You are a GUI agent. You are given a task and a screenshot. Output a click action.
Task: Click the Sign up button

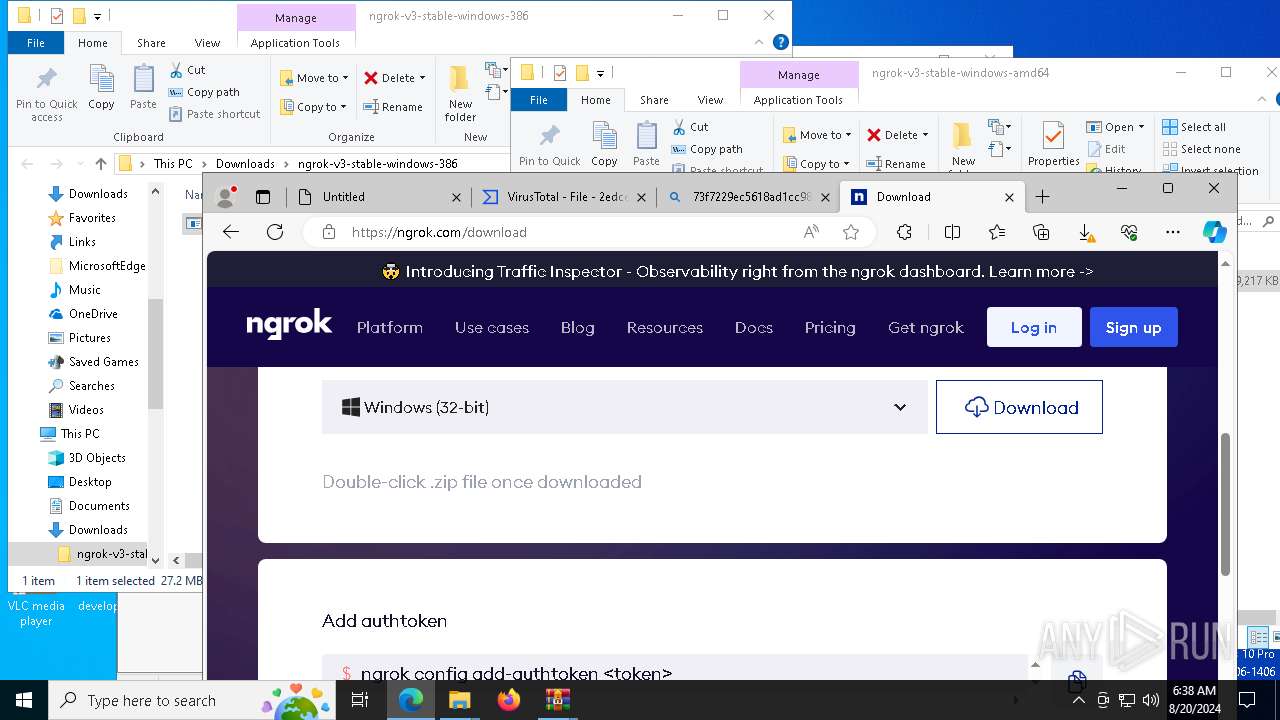click(1134, 327)
